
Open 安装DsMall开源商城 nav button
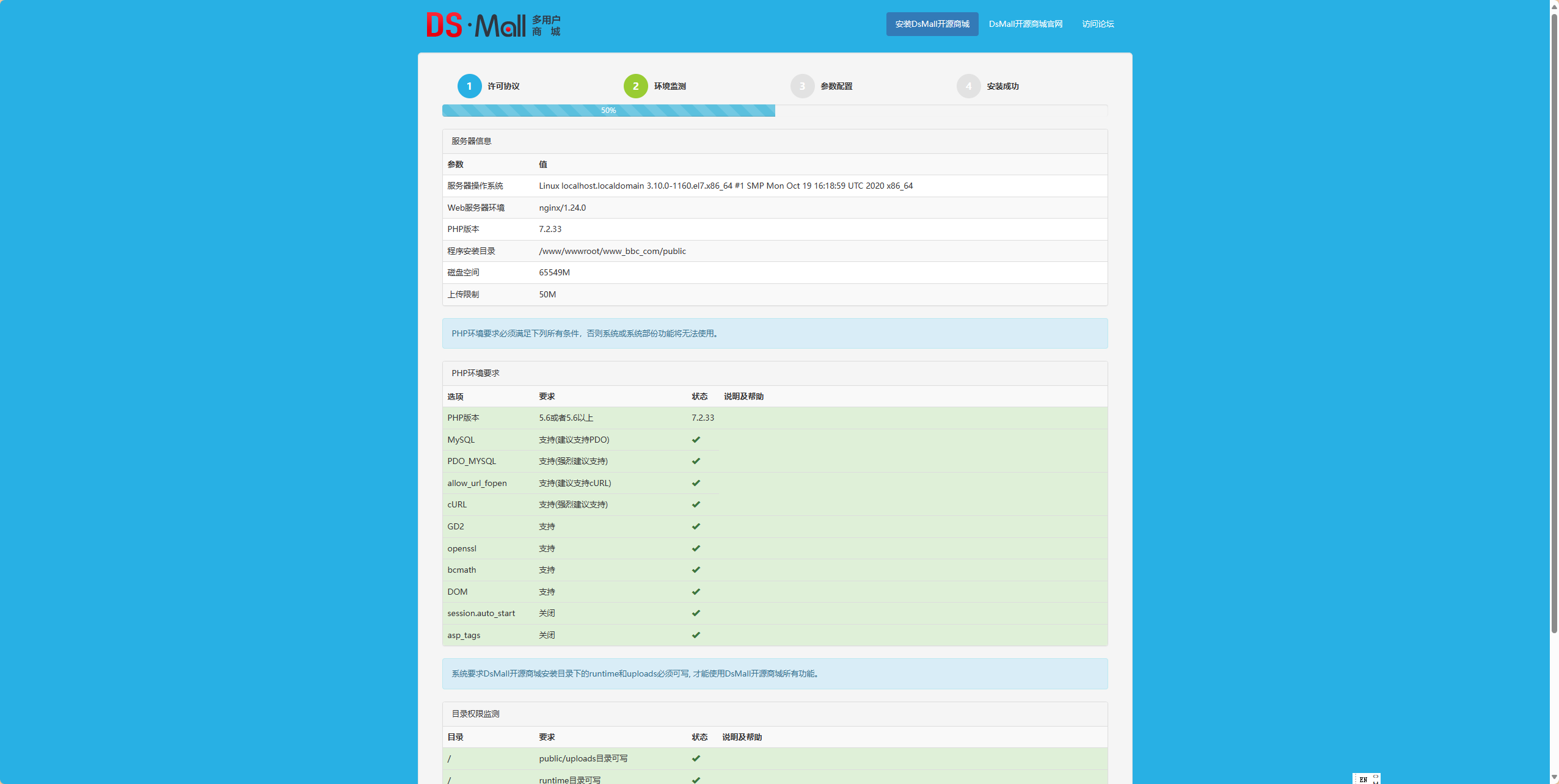[x=932, y=24]
